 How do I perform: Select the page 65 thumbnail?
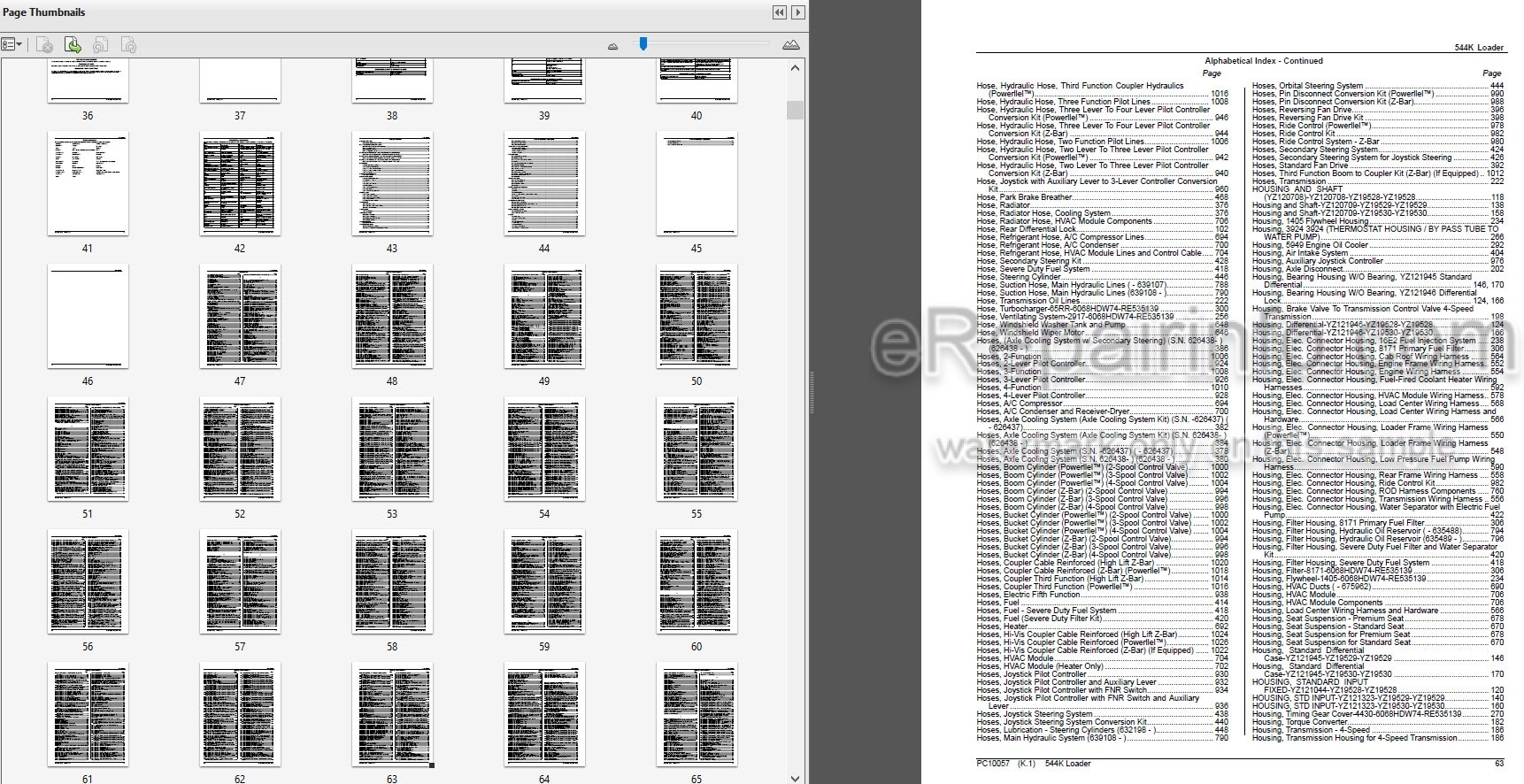[x=697, y=715]
